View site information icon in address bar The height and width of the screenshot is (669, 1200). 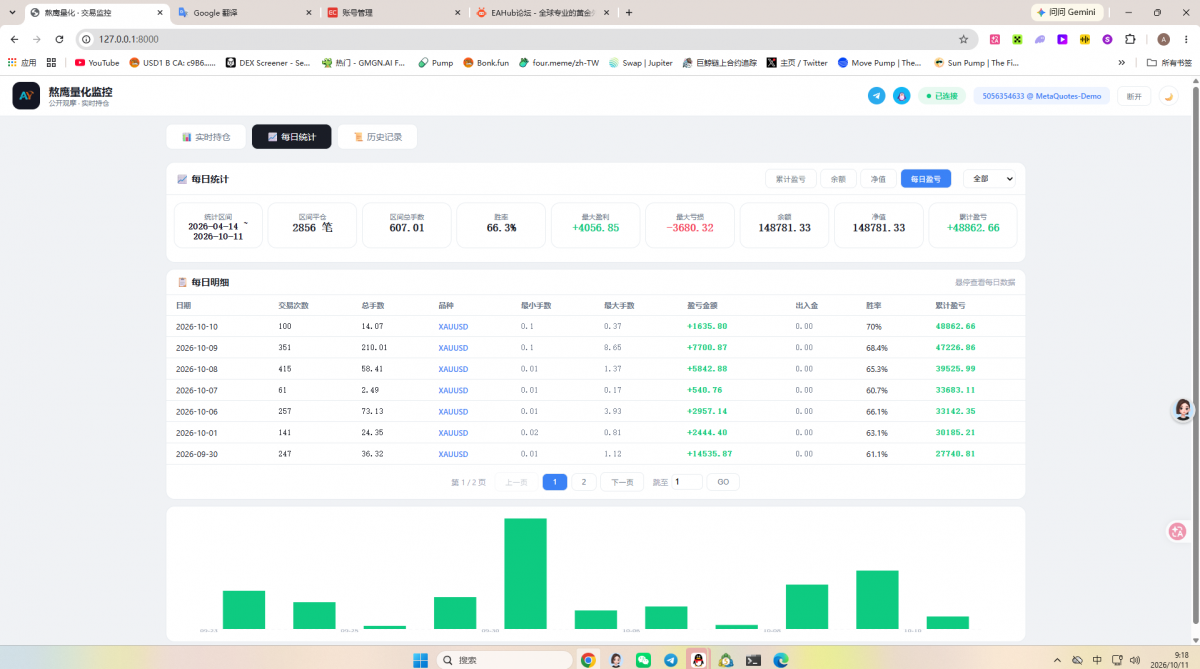point(86,39)
